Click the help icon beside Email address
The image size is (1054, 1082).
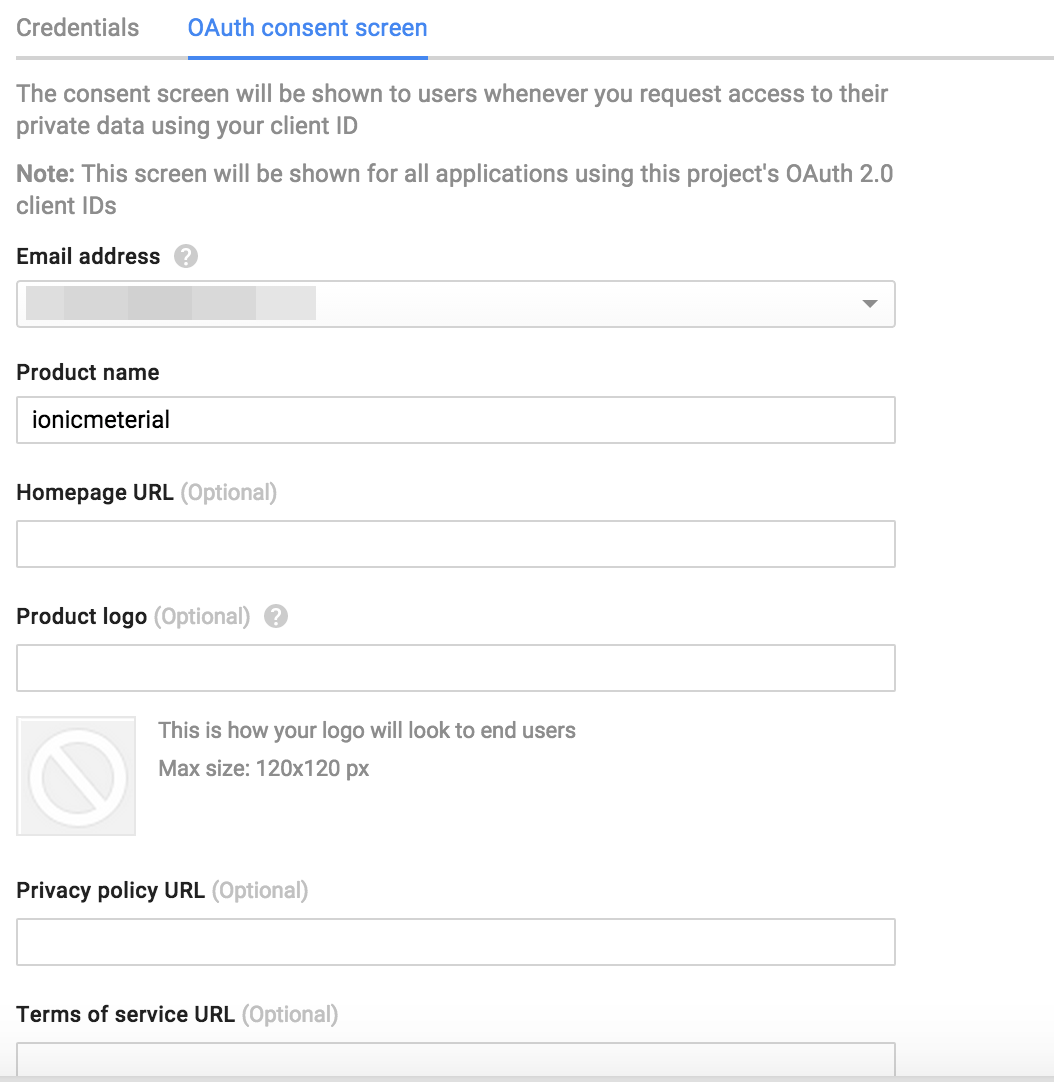pyautogui.click(x=185, y=257)
